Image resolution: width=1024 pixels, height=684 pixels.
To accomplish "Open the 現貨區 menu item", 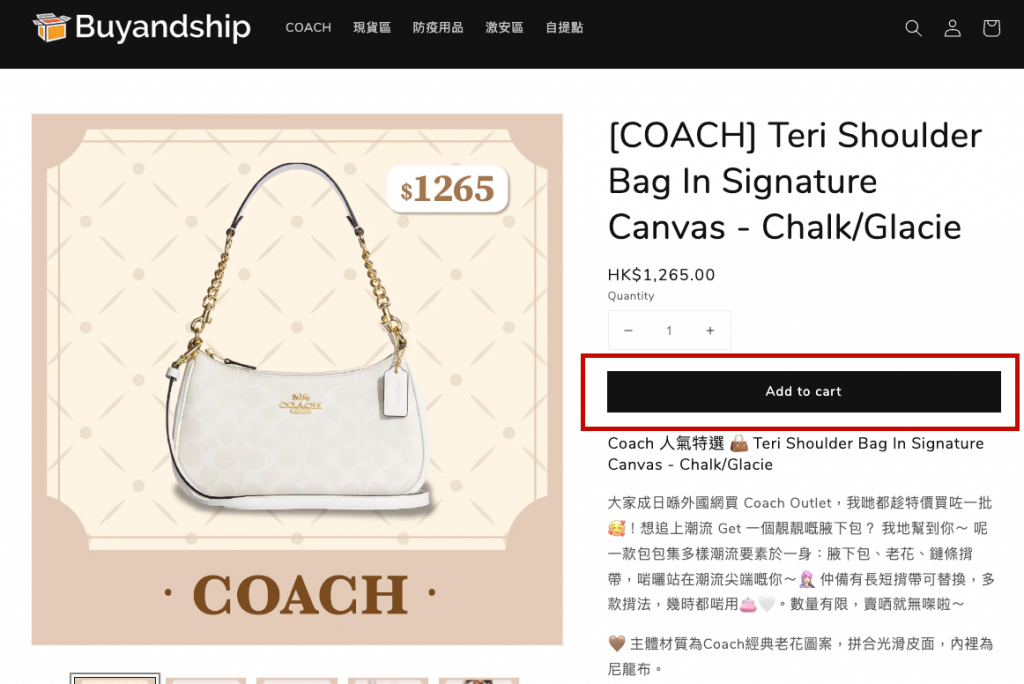I will (372, 28).
